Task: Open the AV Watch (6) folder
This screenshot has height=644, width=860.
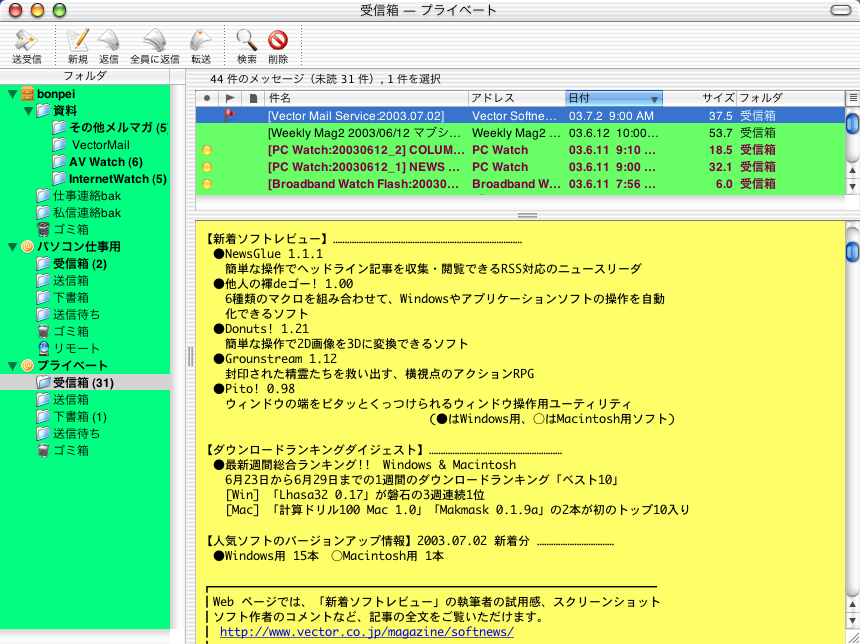Action: coord(98,162)
